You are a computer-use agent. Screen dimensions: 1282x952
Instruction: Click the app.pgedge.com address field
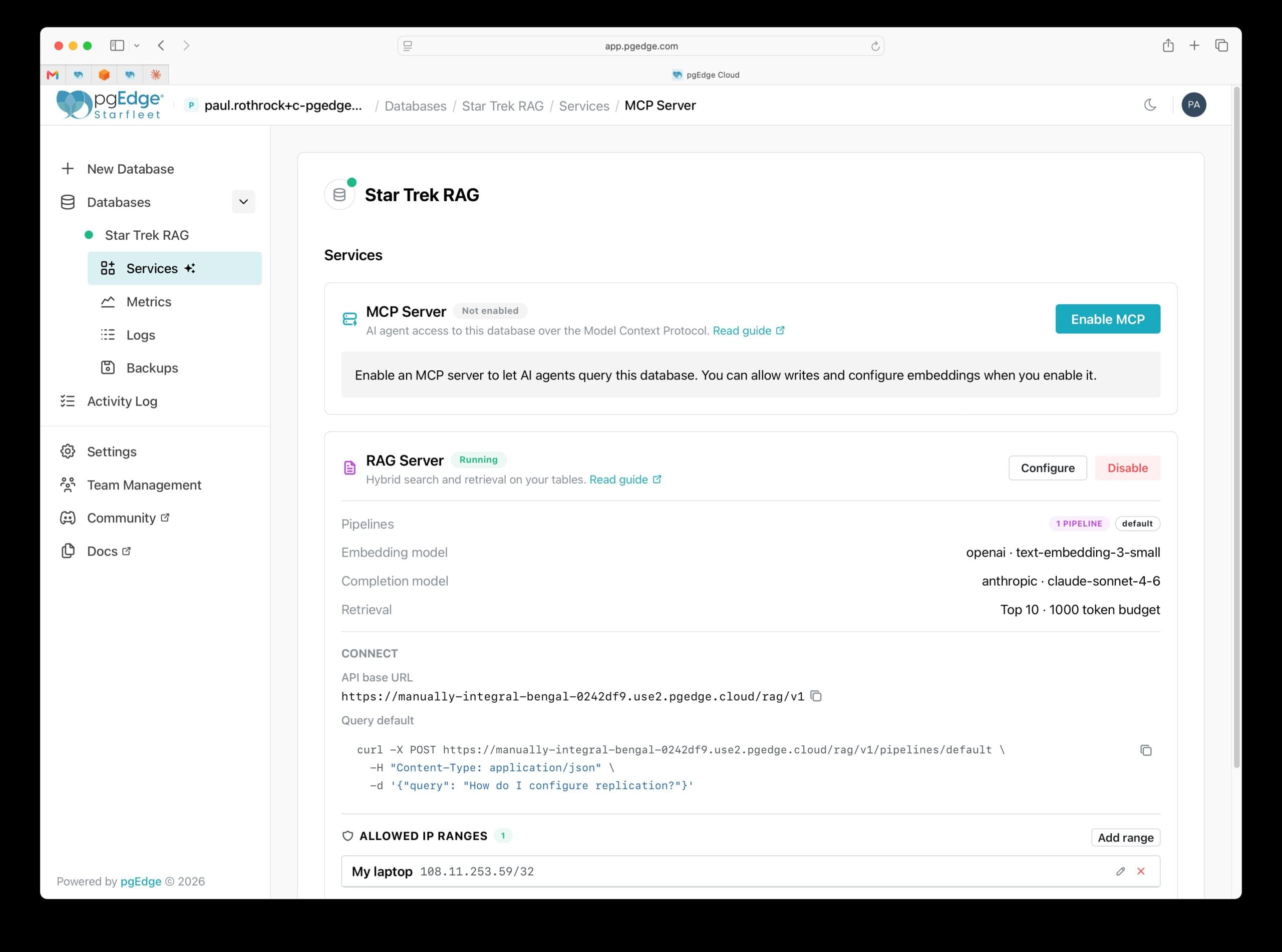point(640,46)
